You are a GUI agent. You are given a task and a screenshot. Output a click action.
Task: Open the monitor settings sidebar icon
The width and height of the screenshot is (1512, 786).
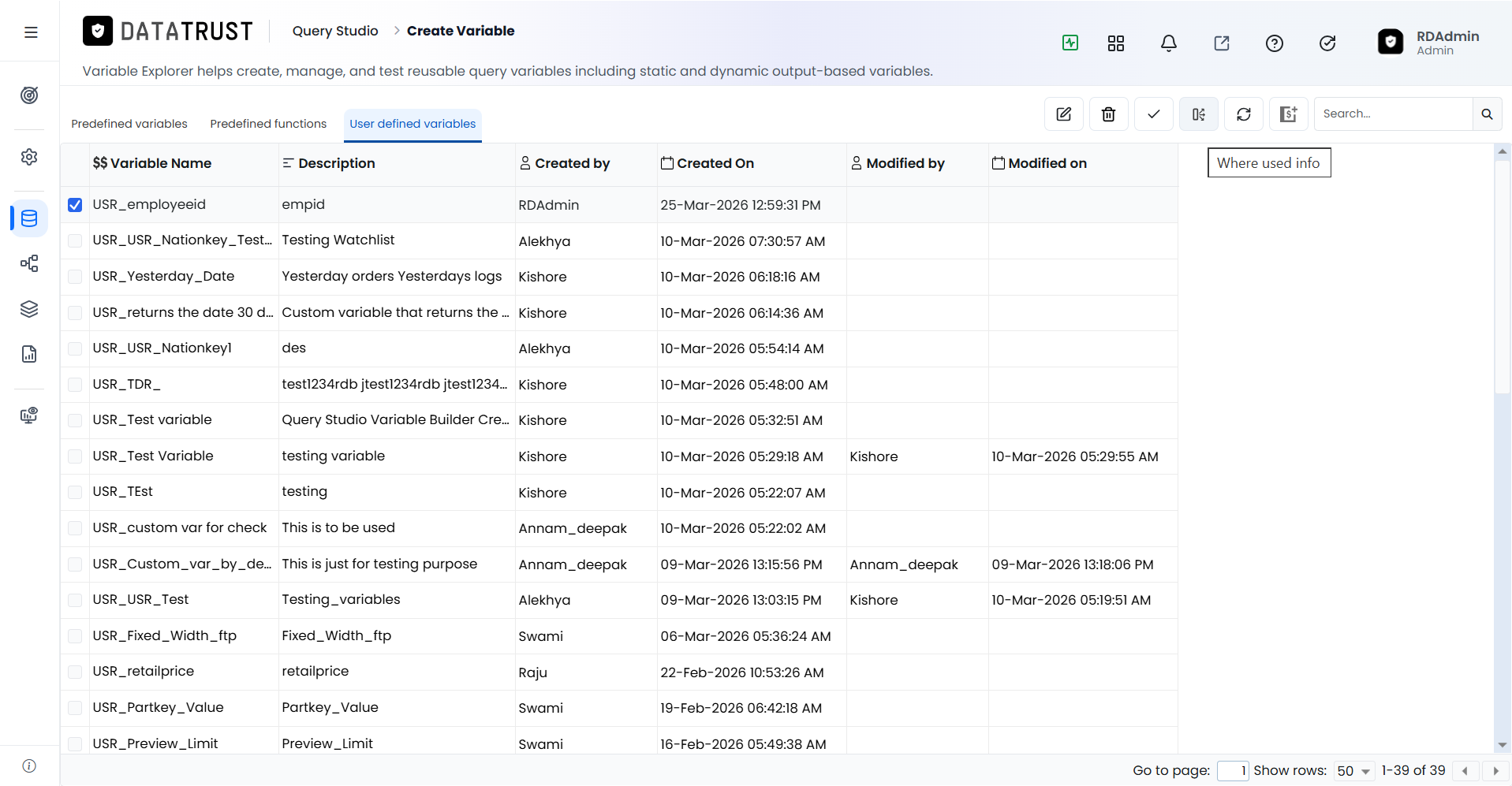point(29,415)
